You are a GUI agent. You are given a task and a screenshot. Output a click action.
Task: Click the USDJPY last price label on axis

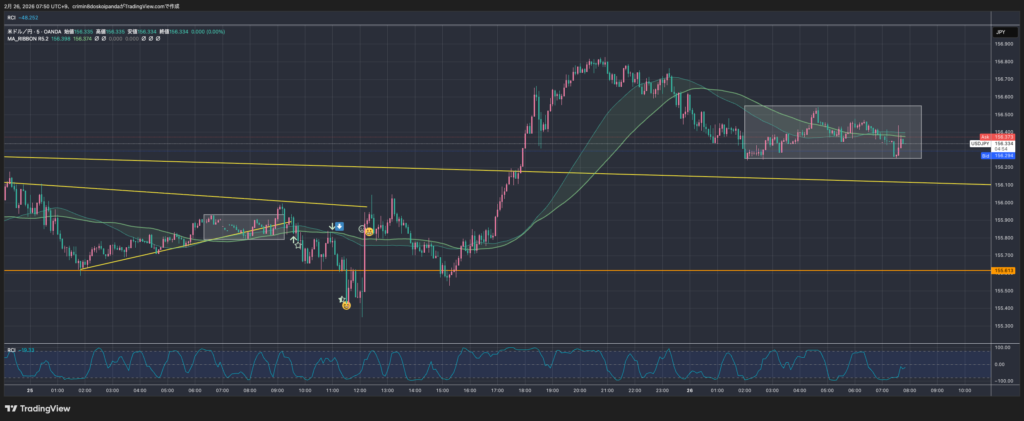(x=981, y=144)
